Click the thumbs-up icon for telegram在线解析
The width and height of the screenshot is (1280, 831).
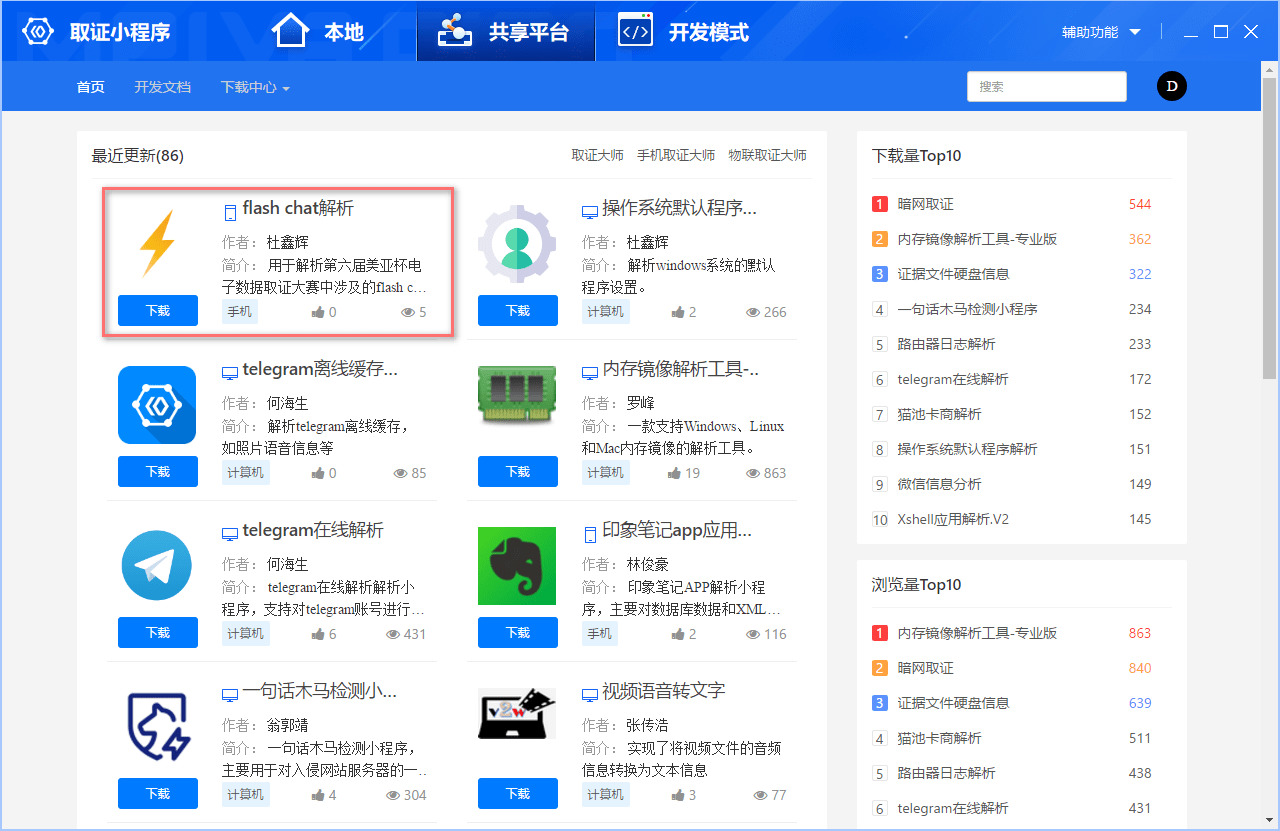[318, 634]
